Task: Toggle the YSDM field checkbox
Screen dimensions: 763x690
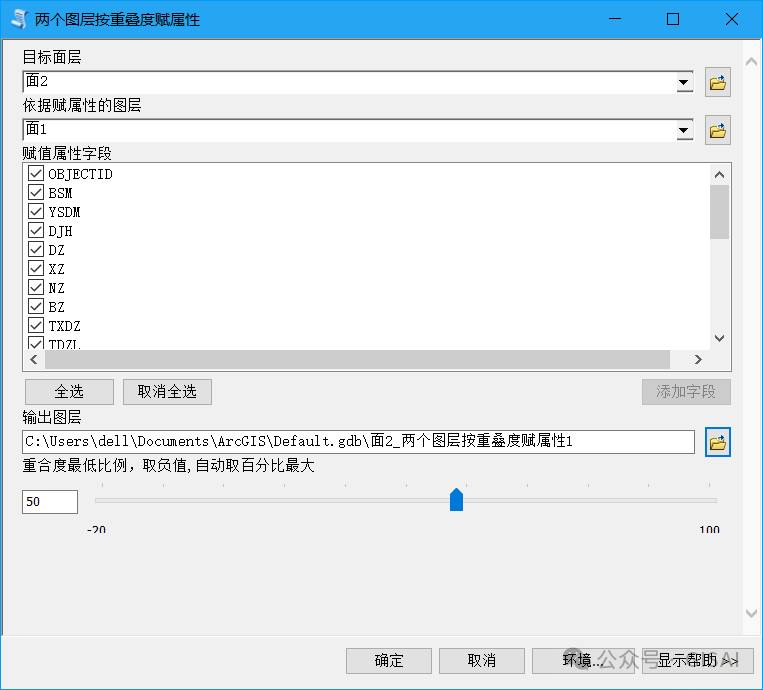Action: [x=36, y=211]
